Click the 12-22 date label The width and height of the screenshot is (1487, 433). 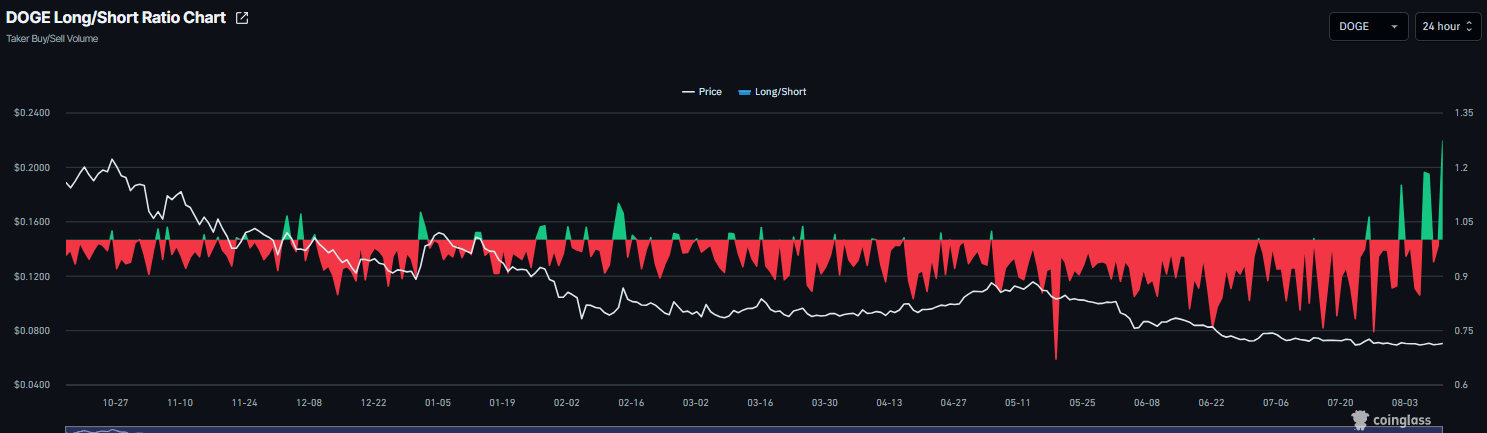(374, 403)
